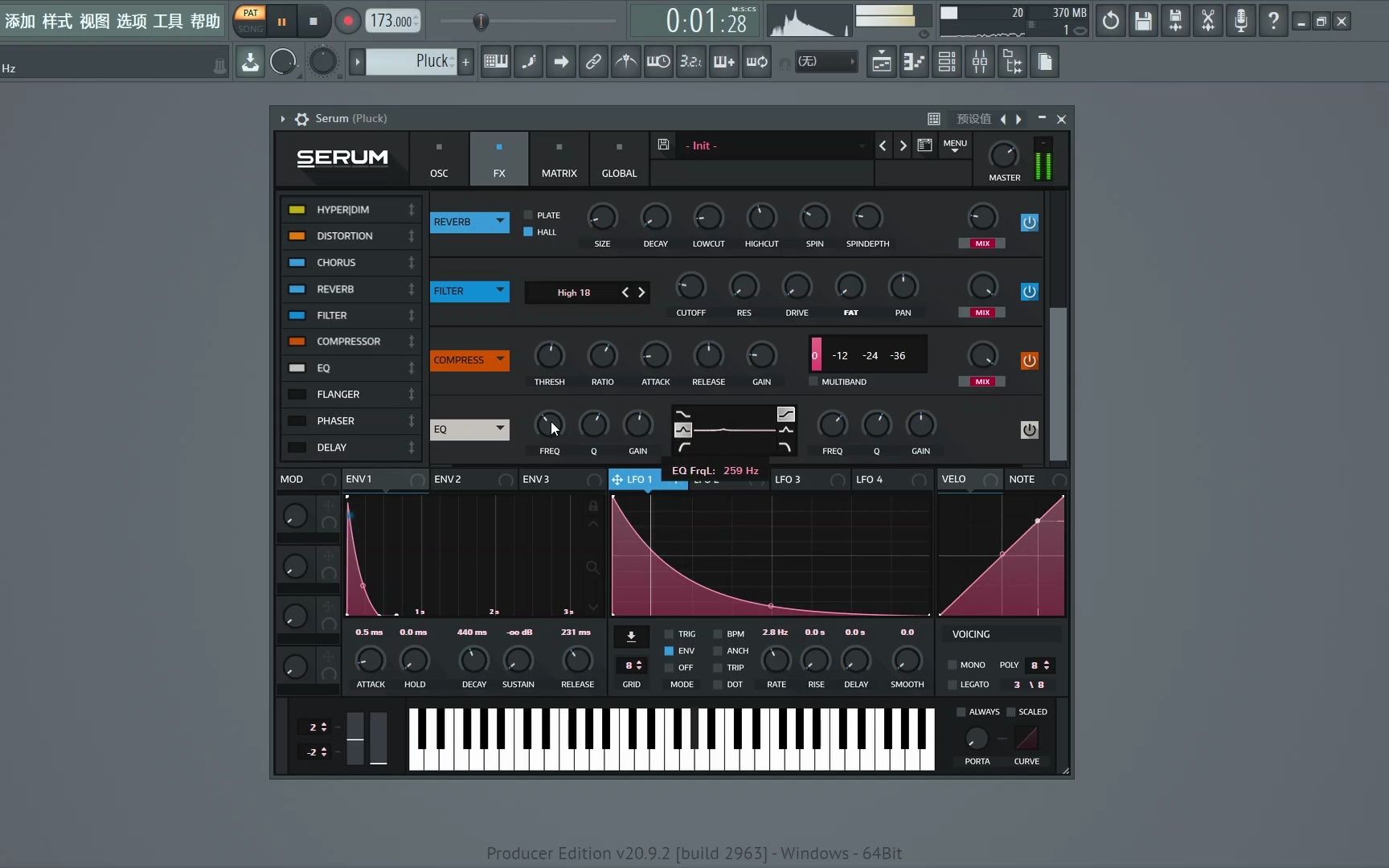Select HYPER/DIM in the effects rack list
The width and height of the screenshot is (1389, 868).
[351, 210]
